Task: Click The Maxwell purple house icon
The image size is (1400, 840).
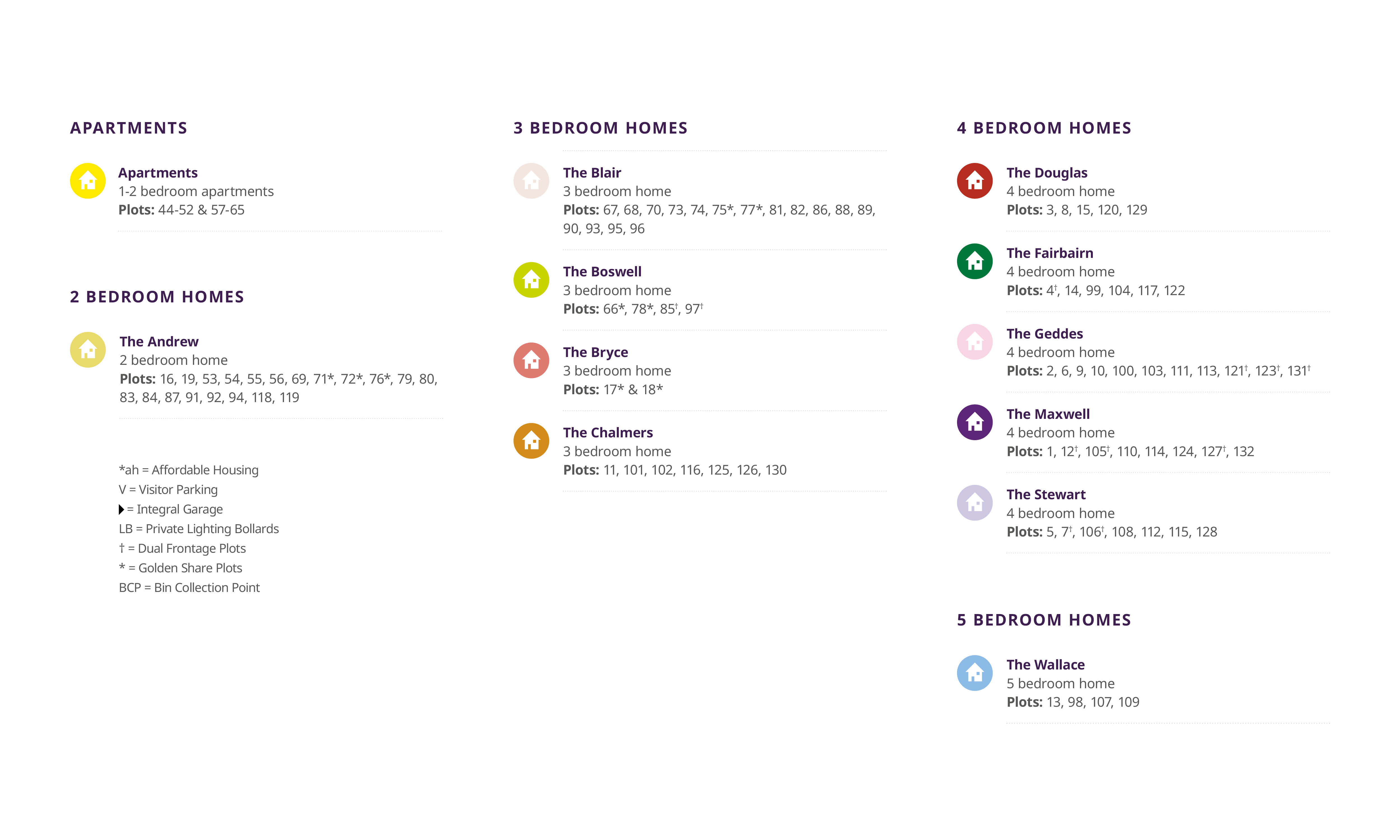Action: [974, 422]
